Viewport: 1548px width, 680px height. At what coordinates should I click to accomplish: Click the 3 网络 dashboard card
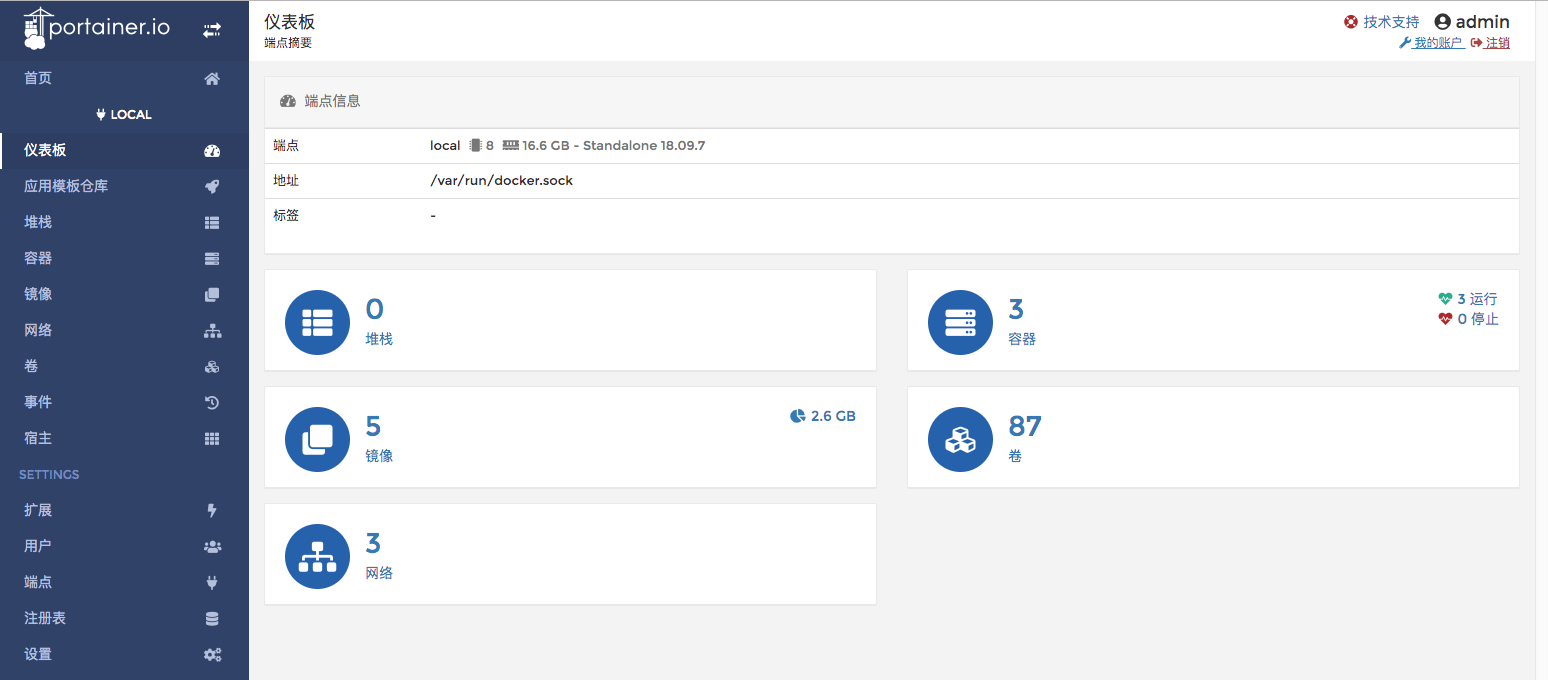click(570, 554)
